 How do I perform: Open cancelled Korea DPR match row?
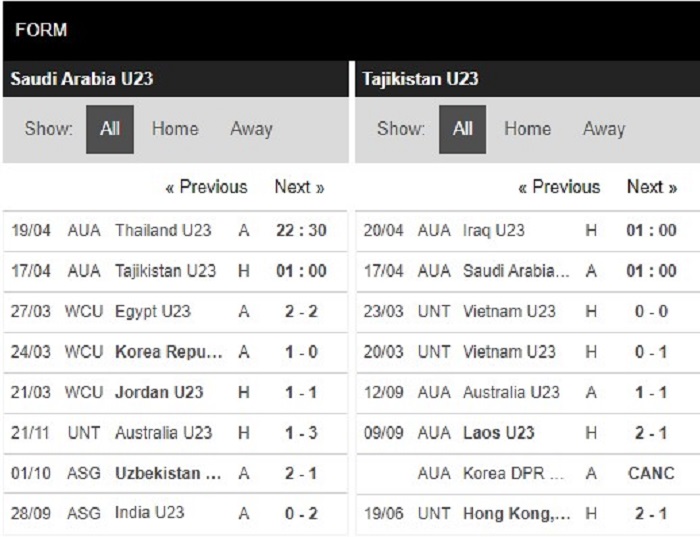coord(528,473)
